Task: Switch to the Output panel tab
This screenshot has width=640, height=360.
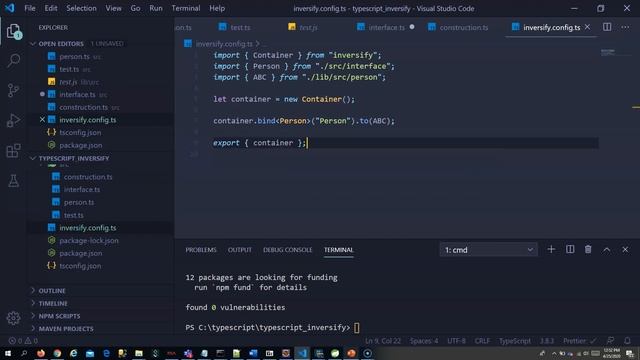Action: coord(240,250)
